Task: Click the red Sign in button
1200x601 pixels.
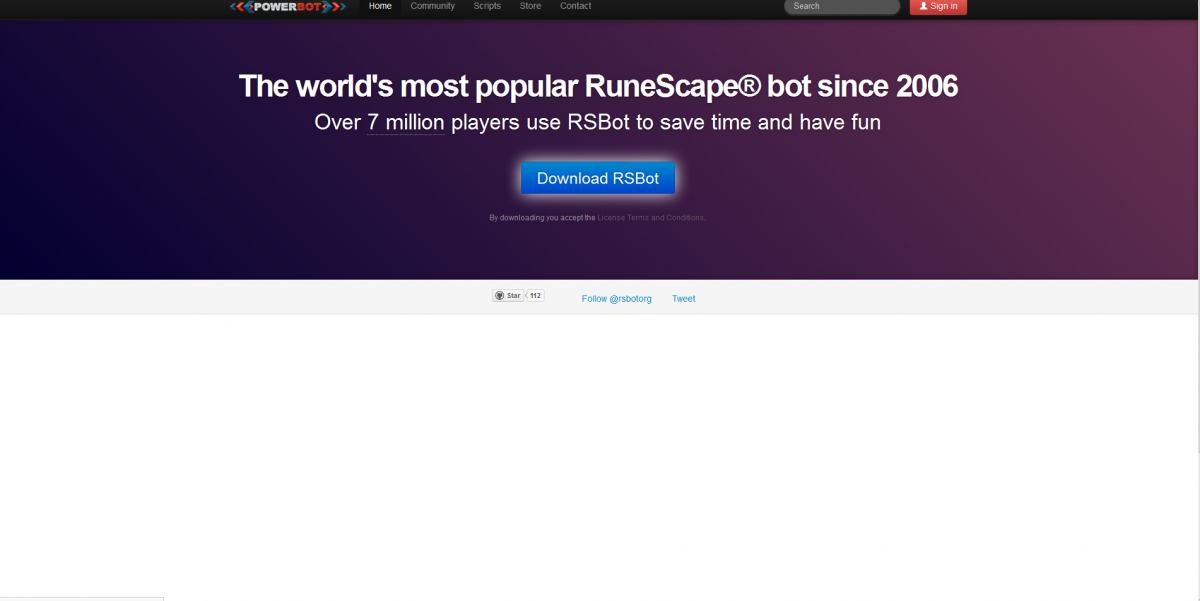Action: [938, 6]
